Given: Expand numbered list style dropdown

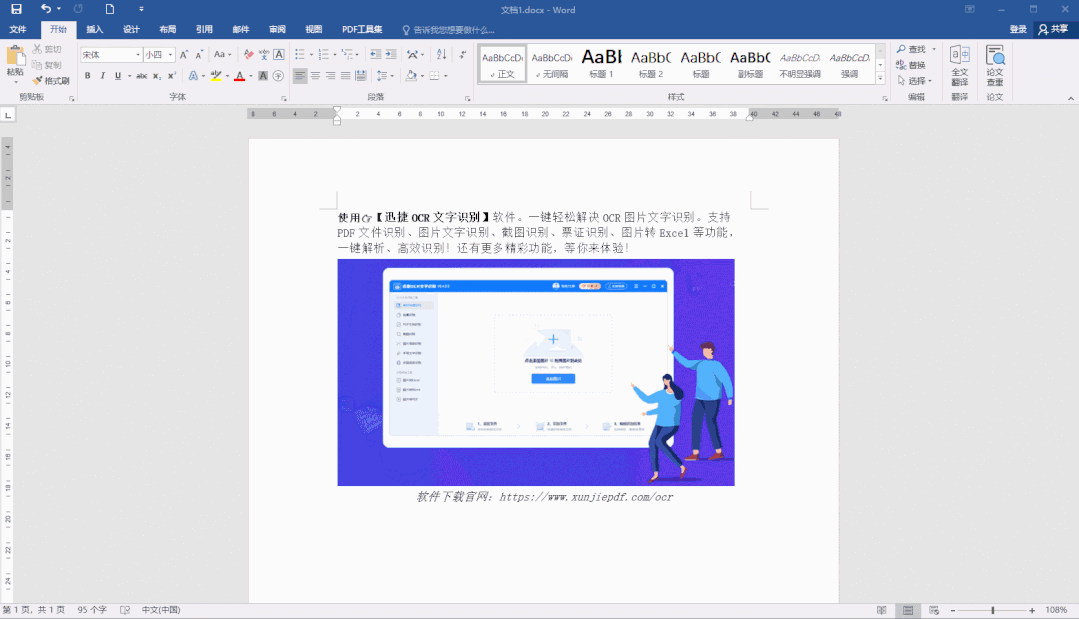Looking at the screenshot, I should 334,54.
